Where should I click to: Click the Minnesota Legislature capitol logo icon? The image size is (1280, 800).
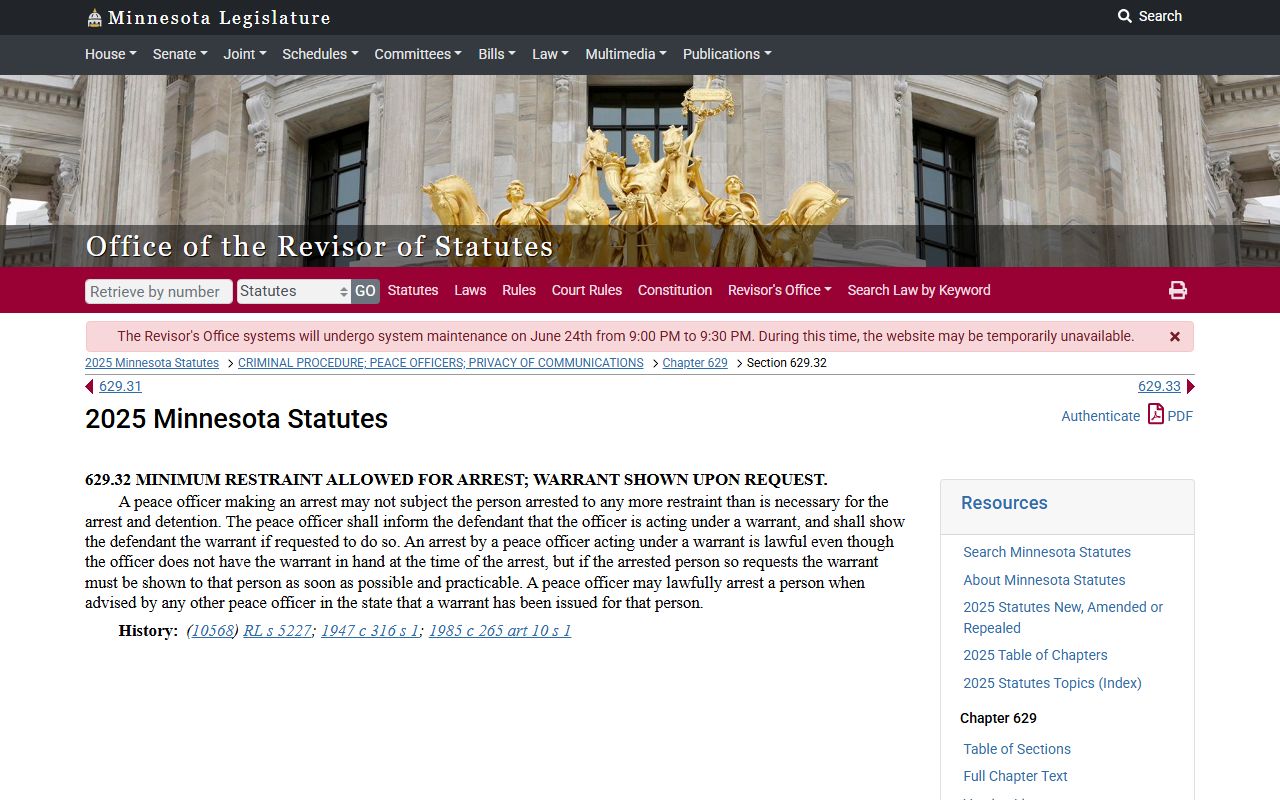tap(94, 18)
